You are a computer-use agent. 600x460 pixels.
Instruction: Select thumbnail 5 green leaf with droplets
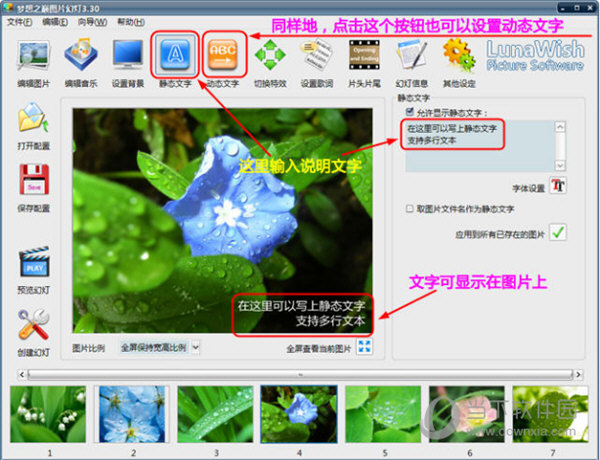pyautogui.click(x=383, y=414)
